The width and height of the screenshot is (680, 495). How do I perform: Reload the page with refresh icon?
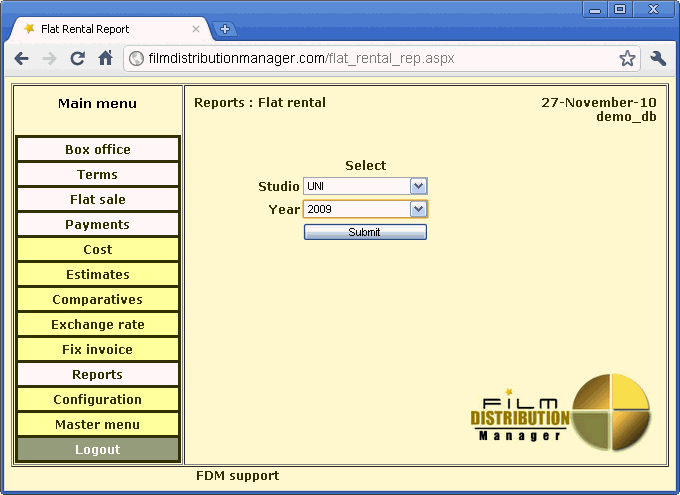point(77,59)
